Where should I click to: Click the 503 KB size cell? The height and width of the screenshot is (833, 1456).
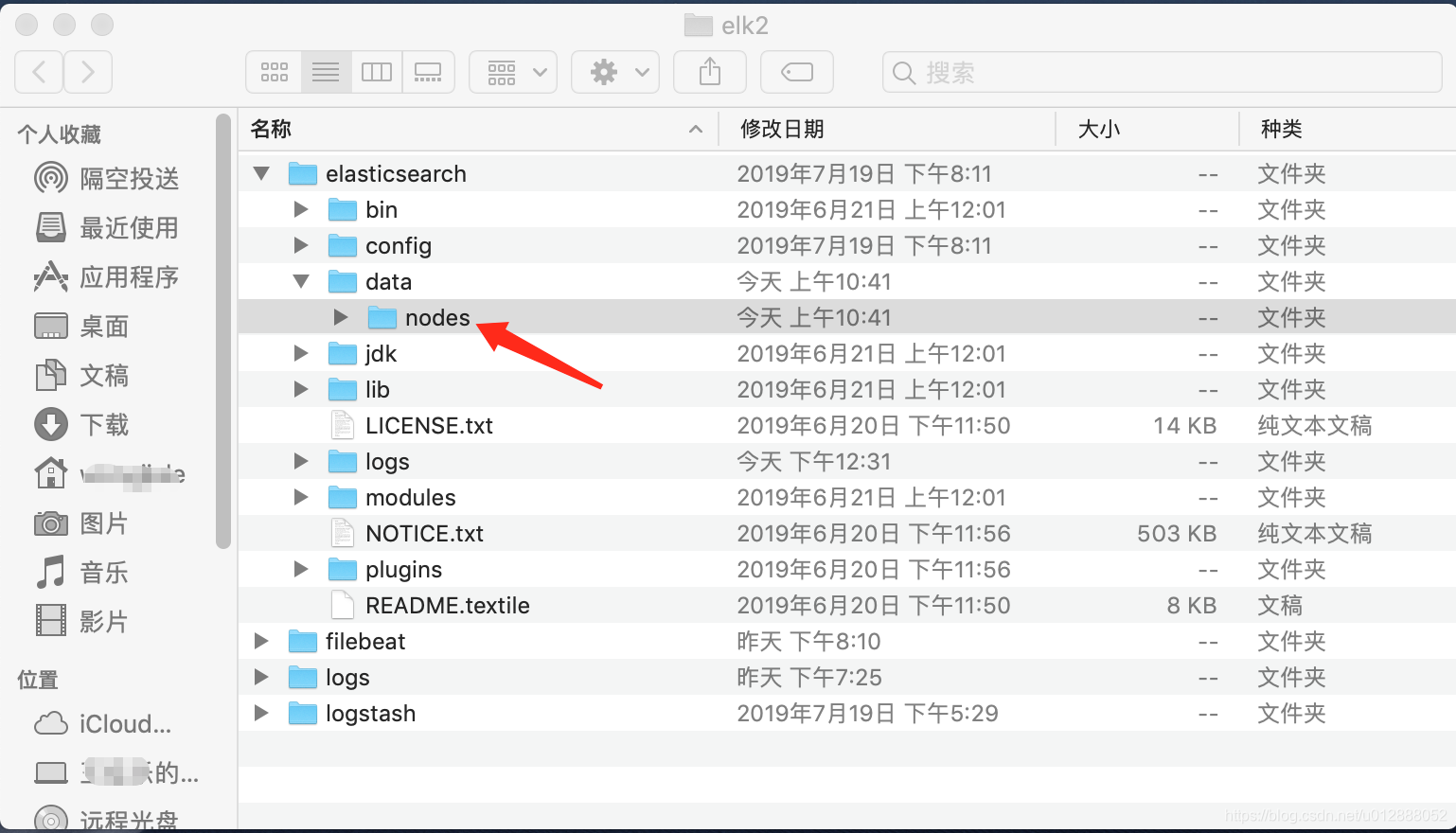[1177, 533]
